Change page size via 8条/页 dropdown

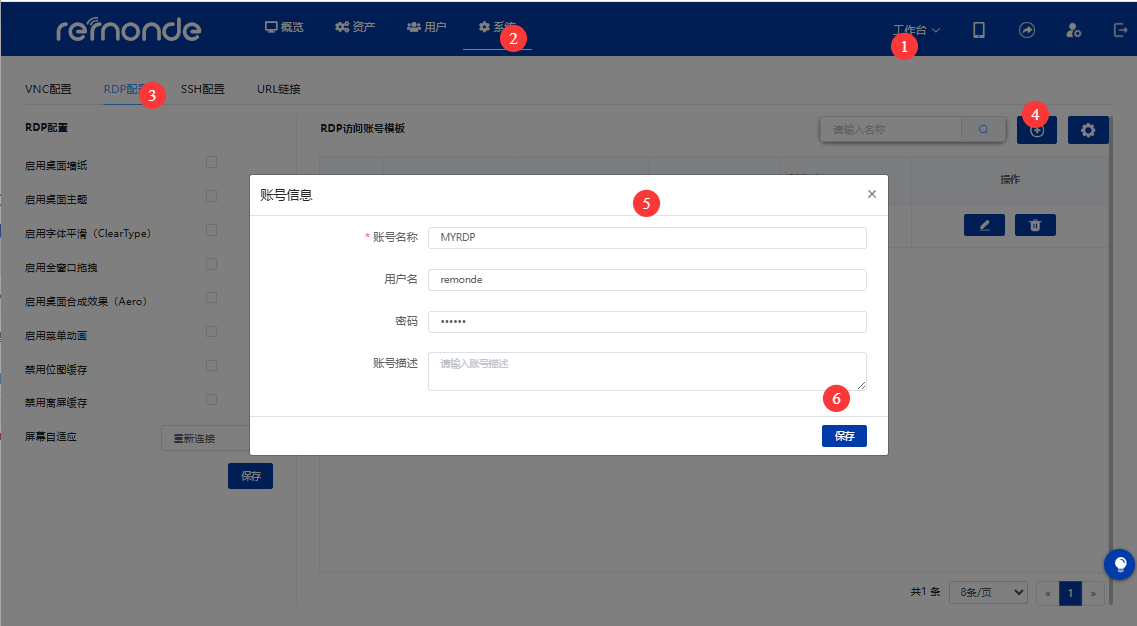point(987,592)
